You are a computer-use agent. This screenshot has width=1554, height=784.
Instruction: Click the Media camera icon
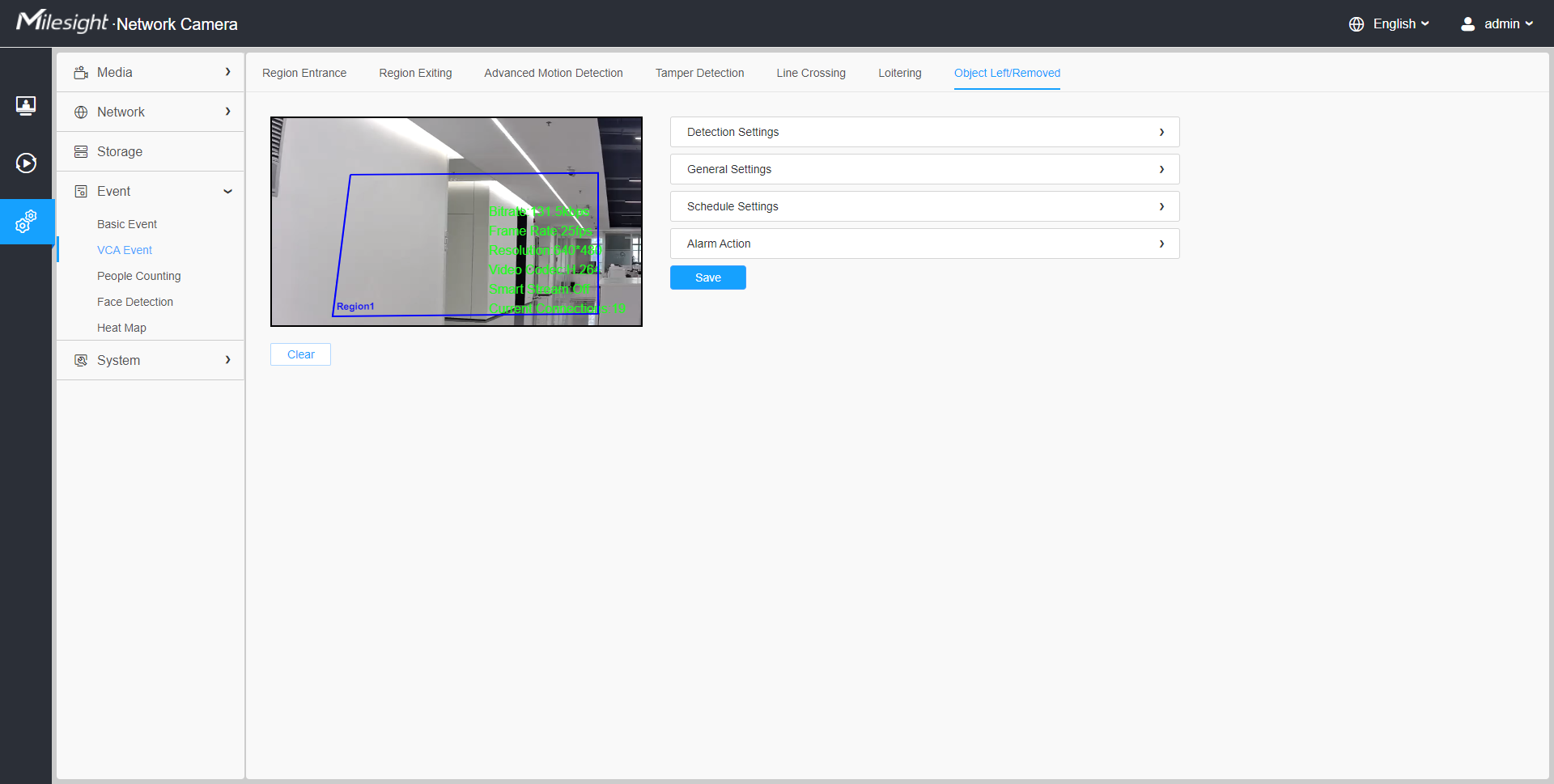point(81,72)
